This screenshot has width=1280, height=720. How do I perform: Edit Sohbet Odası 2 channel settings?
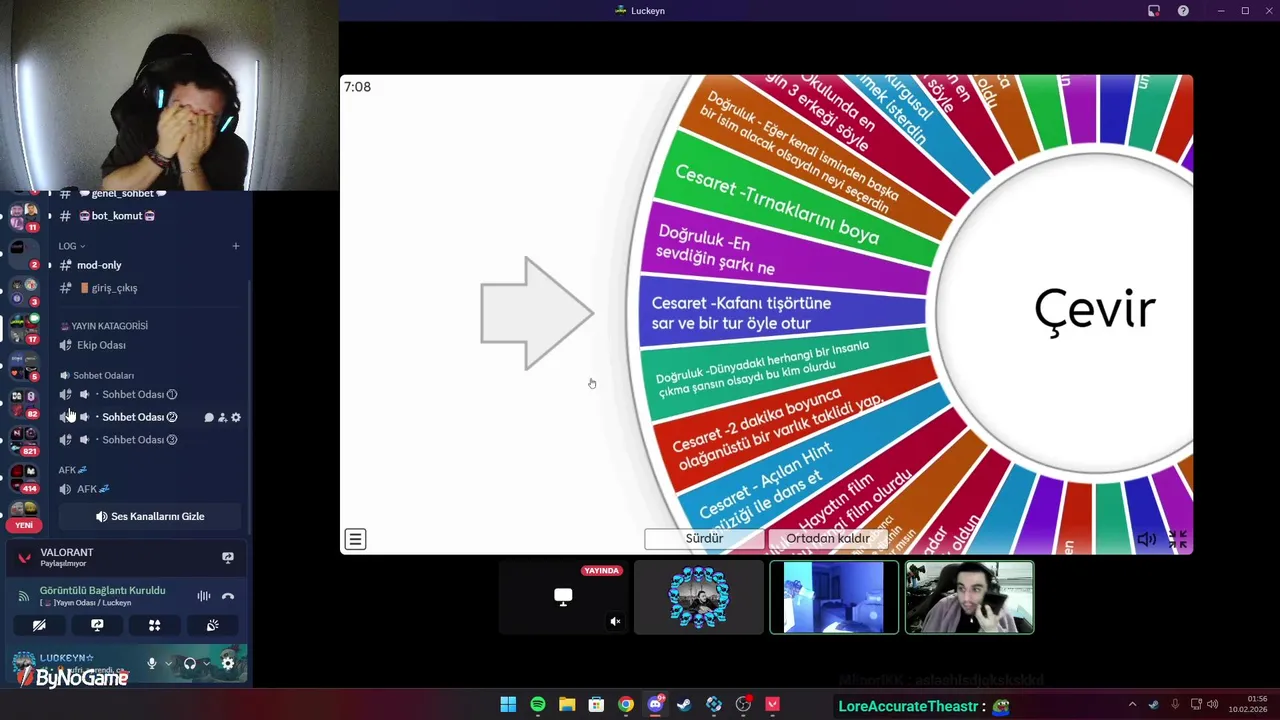(236, 417)
